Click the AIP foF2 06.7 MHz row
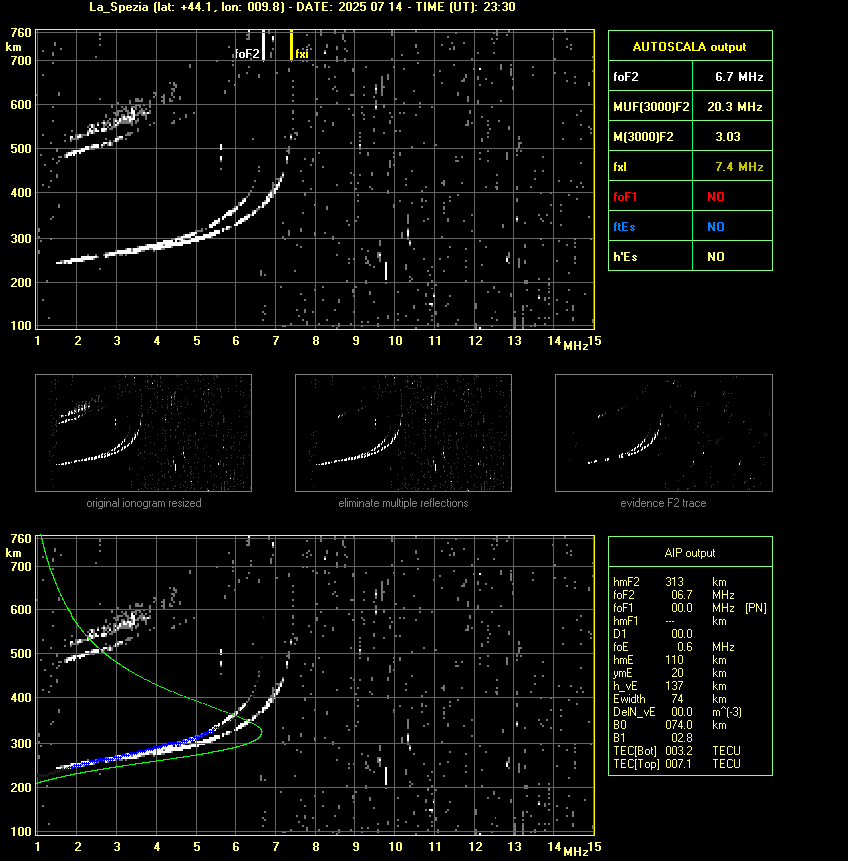 click(x=674, y=595)
